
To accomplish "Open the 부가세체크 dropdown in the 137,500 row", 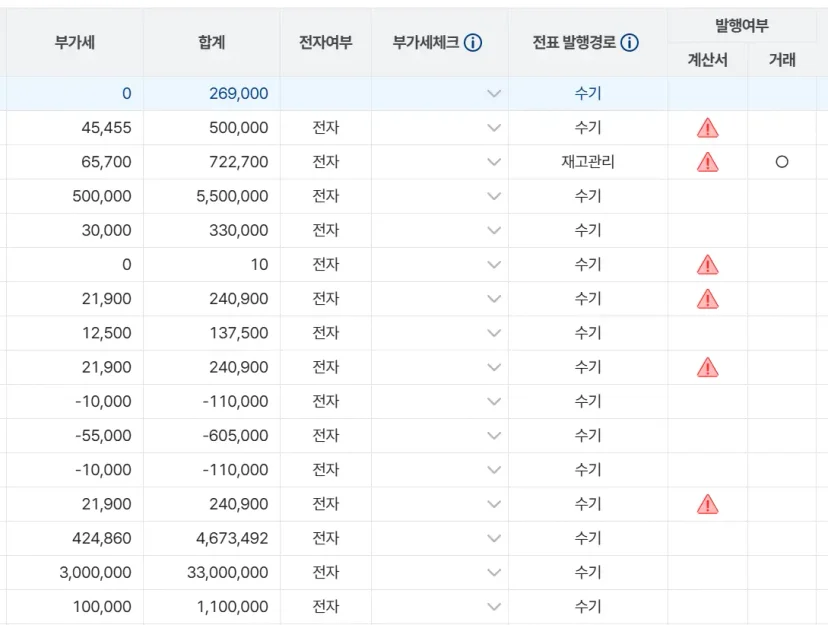I will click(494, 333).
